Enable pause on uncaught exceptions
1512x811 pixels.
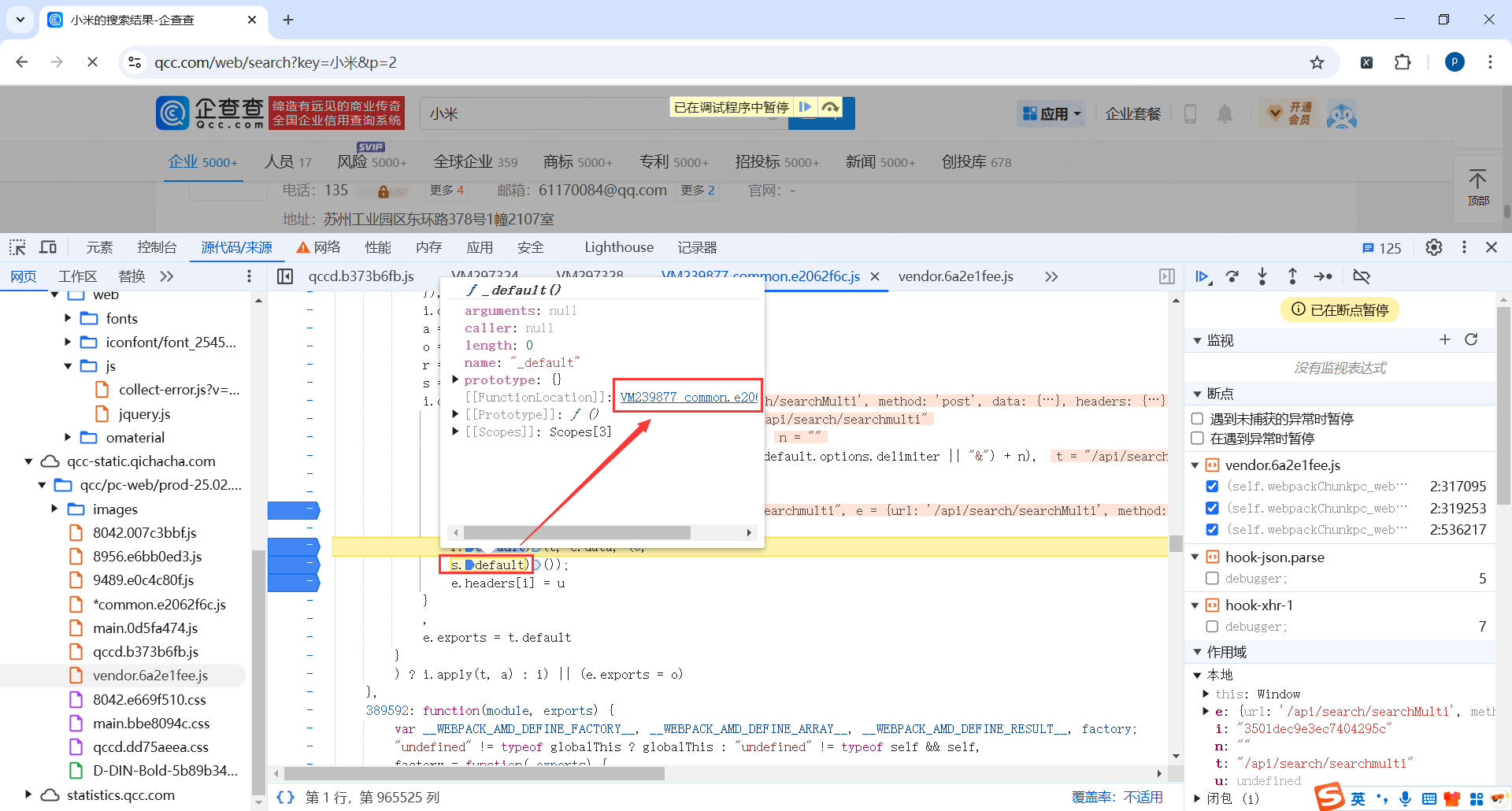(1198, 419)
